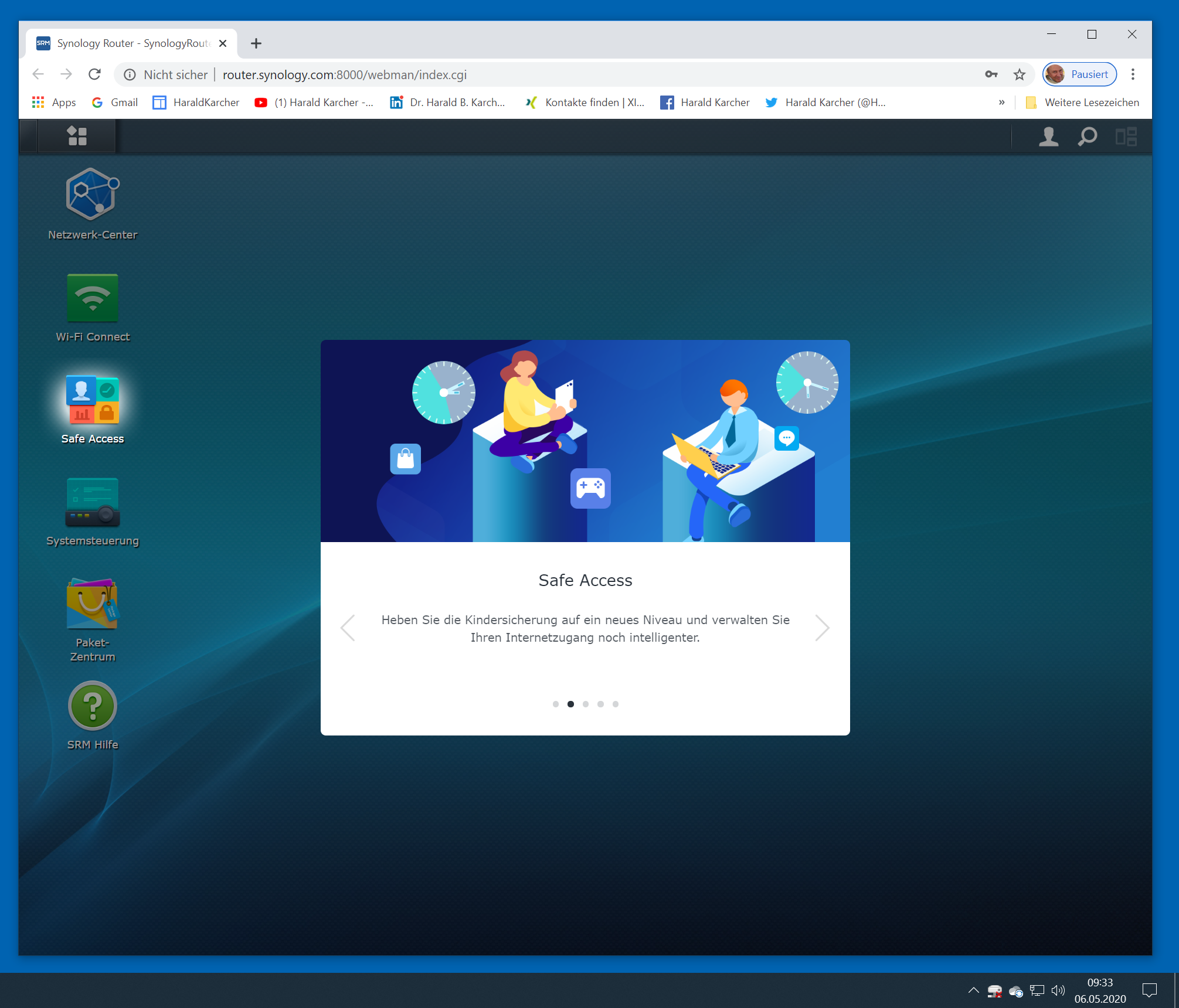Open the widgets panel icon in the SRM toolbar
Screen dimensions: 1179x1008
[x=1126, y=137]
